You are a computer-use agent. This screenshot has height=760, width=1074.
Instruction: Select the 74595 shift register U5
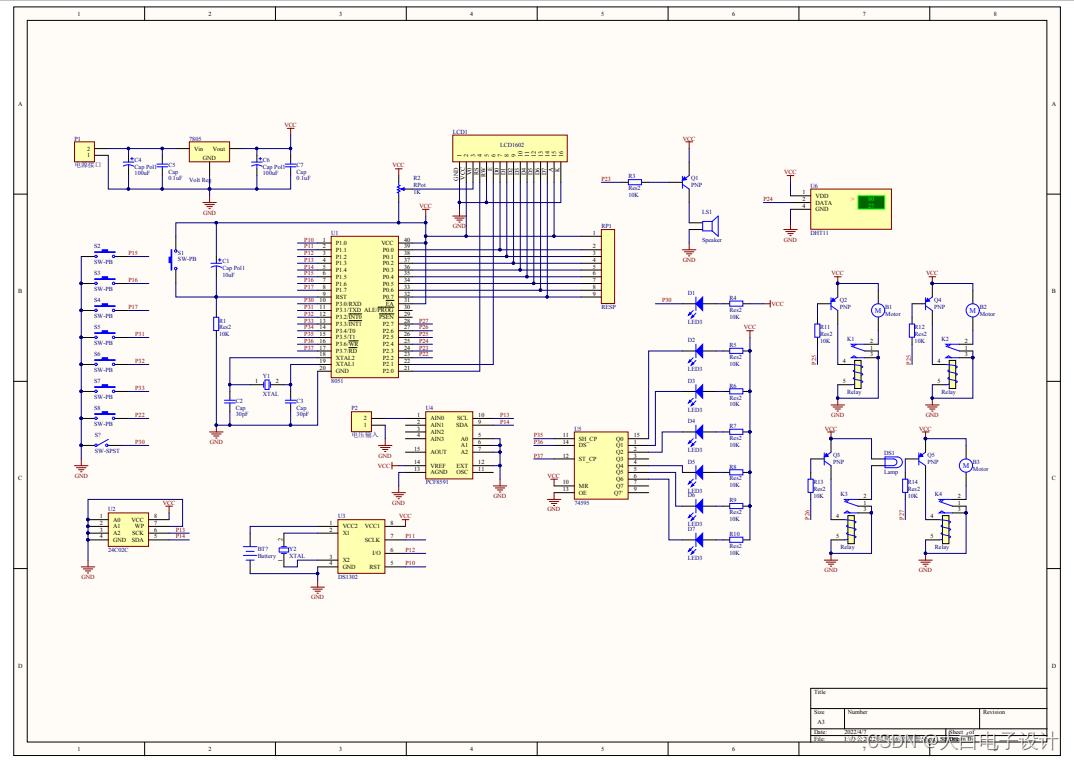[601, 466]
